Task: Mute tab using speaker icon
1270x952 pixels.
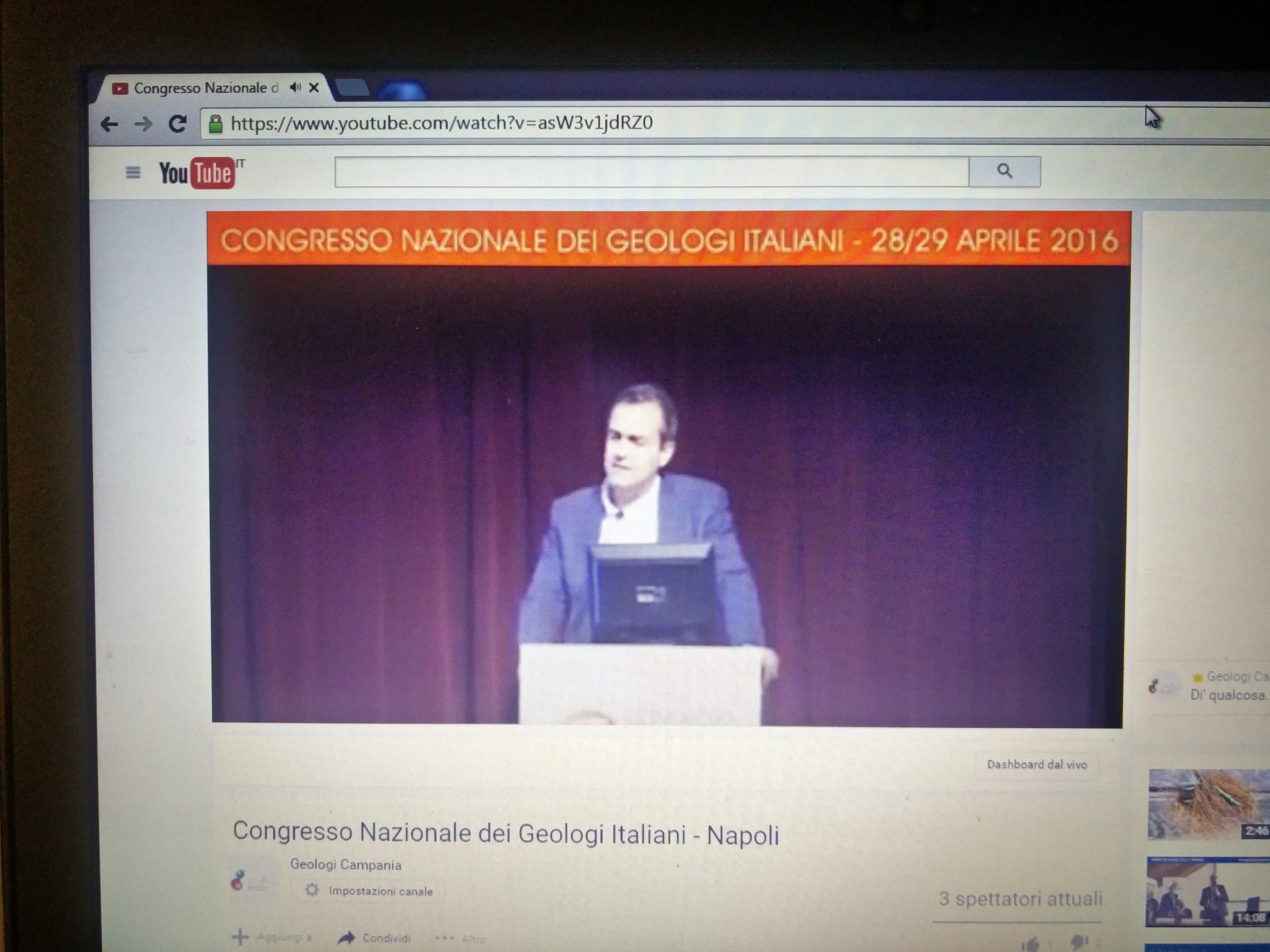Action: pos(295,88)
